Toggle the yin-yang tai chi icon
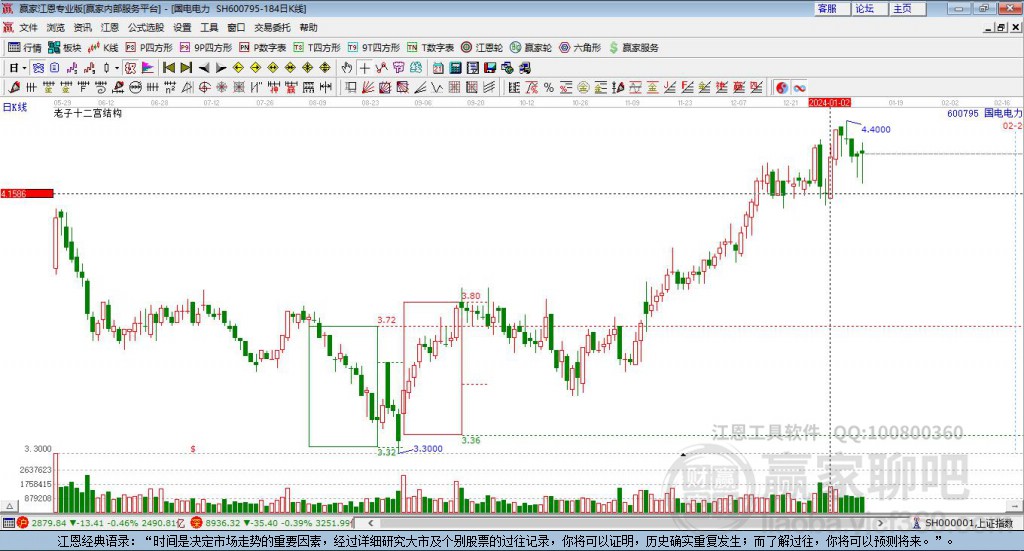This screenshot has height=551, width=1024. (x=782, y=87)
